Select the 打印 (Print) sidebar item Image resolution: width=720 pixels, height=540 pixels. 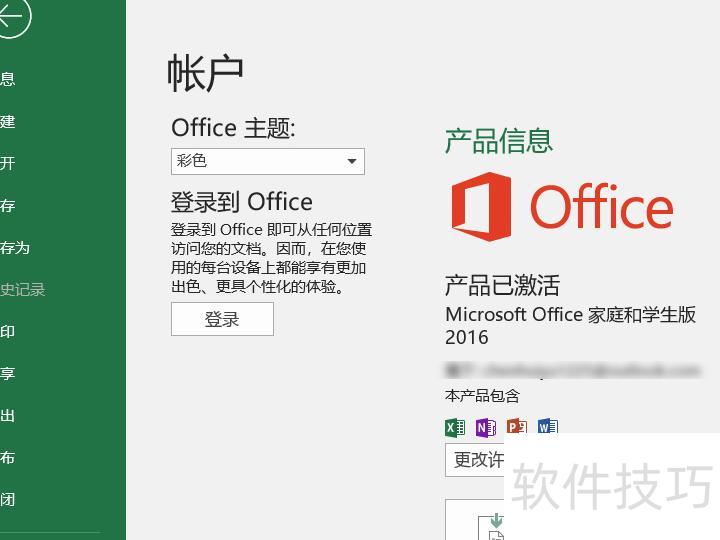[x=8, y=332]
